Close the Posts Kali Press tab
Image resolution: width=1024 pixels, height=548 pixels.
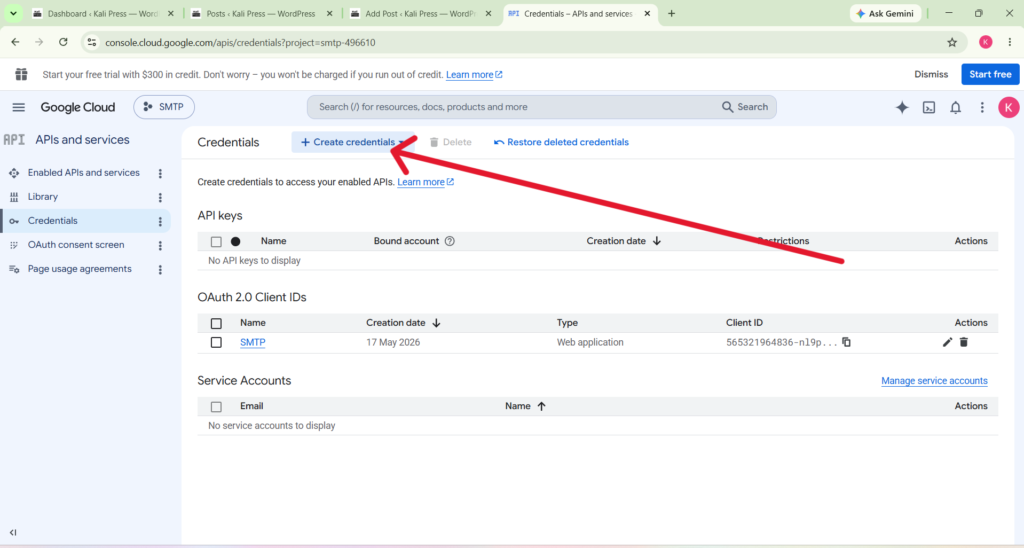point(329,13)
